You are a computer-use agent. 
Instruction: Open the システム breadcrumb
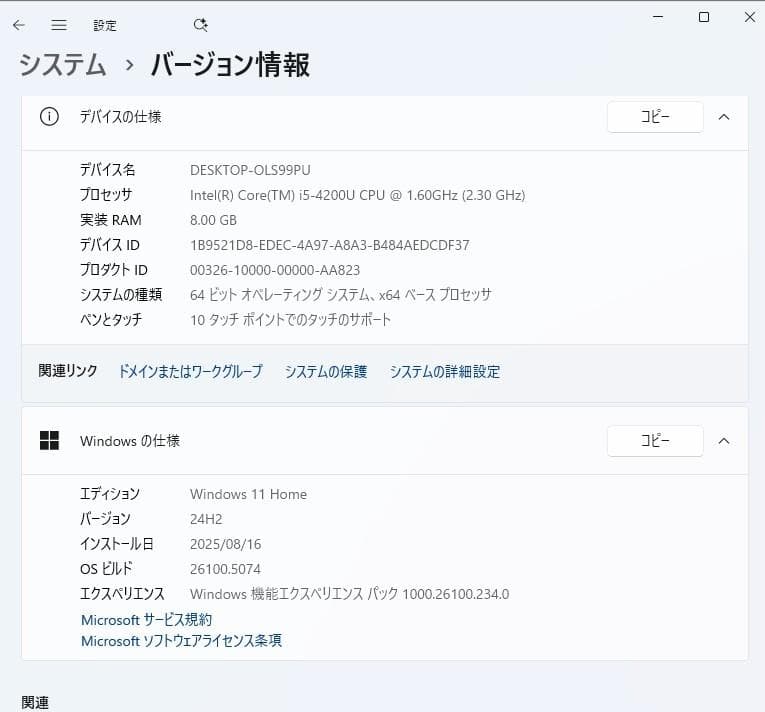pyautogui.click(x=62, y=65)
